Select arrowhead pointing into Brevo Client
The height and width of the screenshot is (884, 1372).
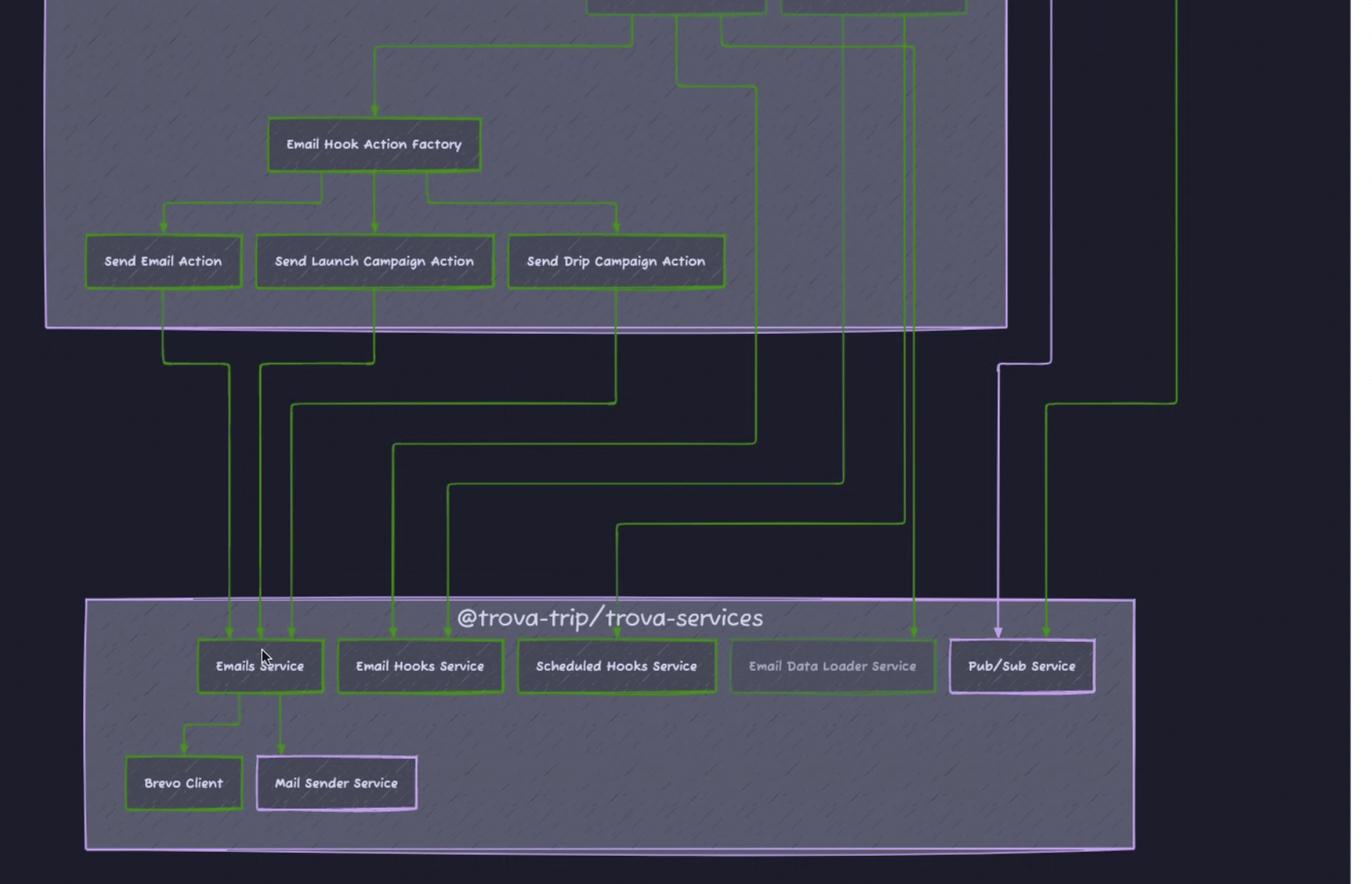click(x=184, y=749)
